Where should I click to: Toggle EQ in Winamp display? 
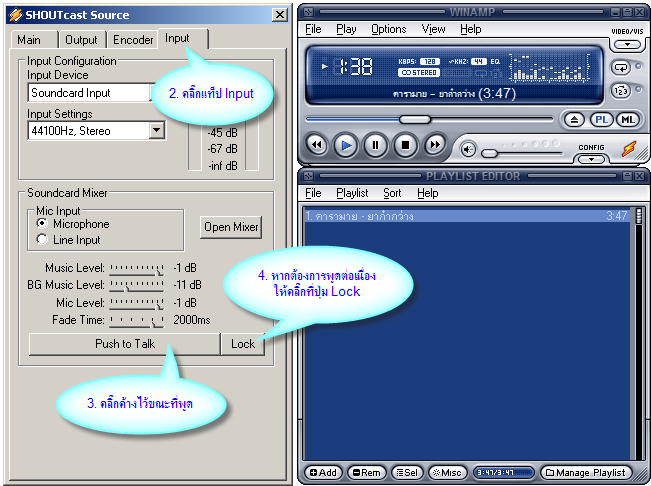coord(495,61)
